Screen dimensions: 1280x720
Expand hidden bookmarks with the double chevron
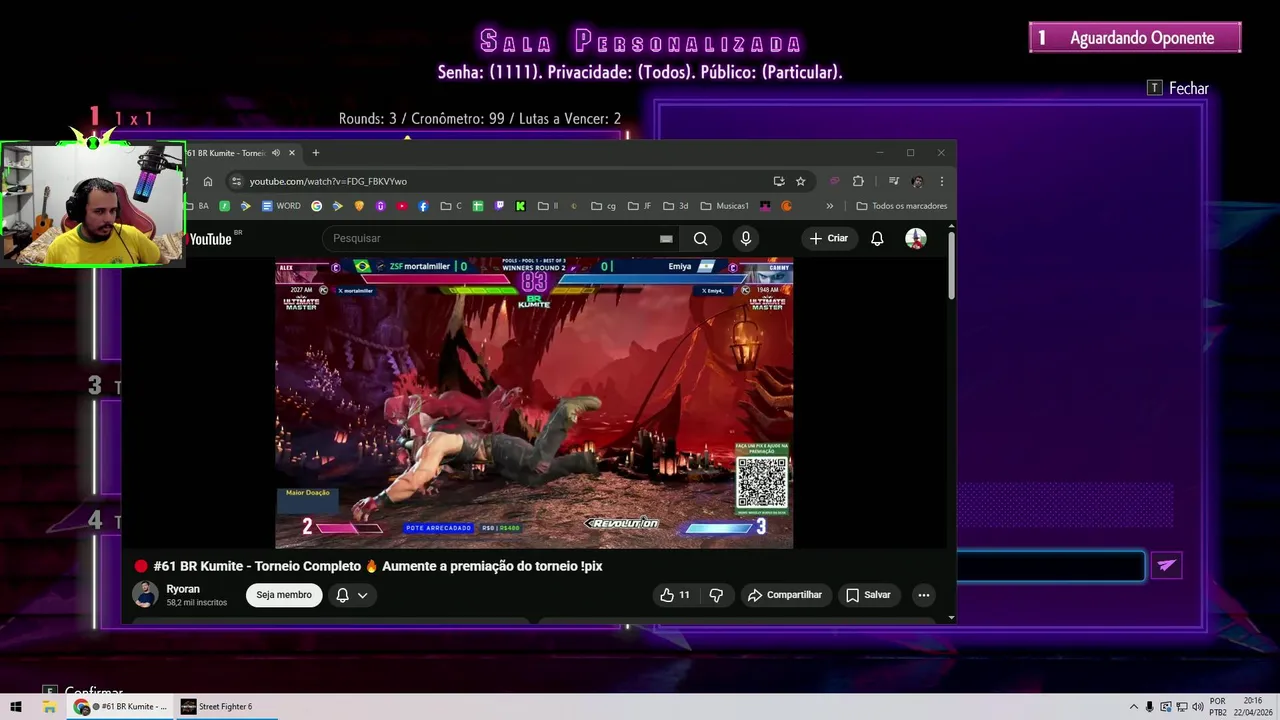829,206
